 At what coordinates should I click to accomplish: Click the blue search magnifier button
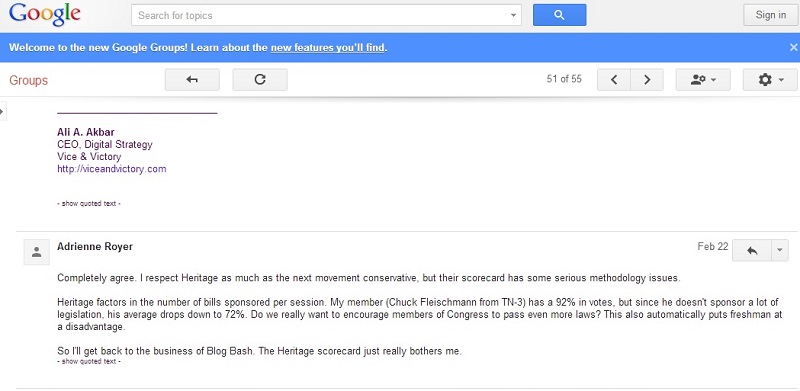(x=560, y=15)
